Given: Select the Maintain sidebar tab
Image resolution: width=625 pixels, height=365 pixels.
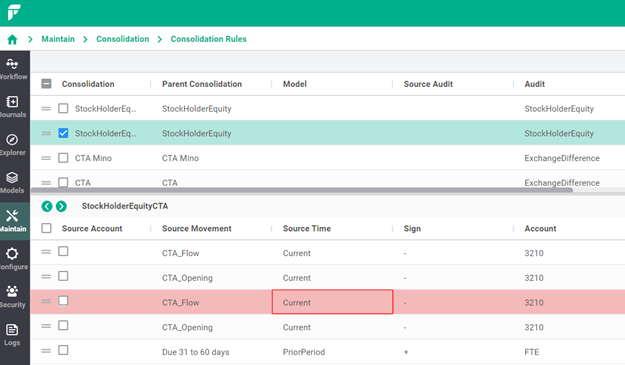Looking at the screenshot, I should pyautogui.click(x=15, y=221).
